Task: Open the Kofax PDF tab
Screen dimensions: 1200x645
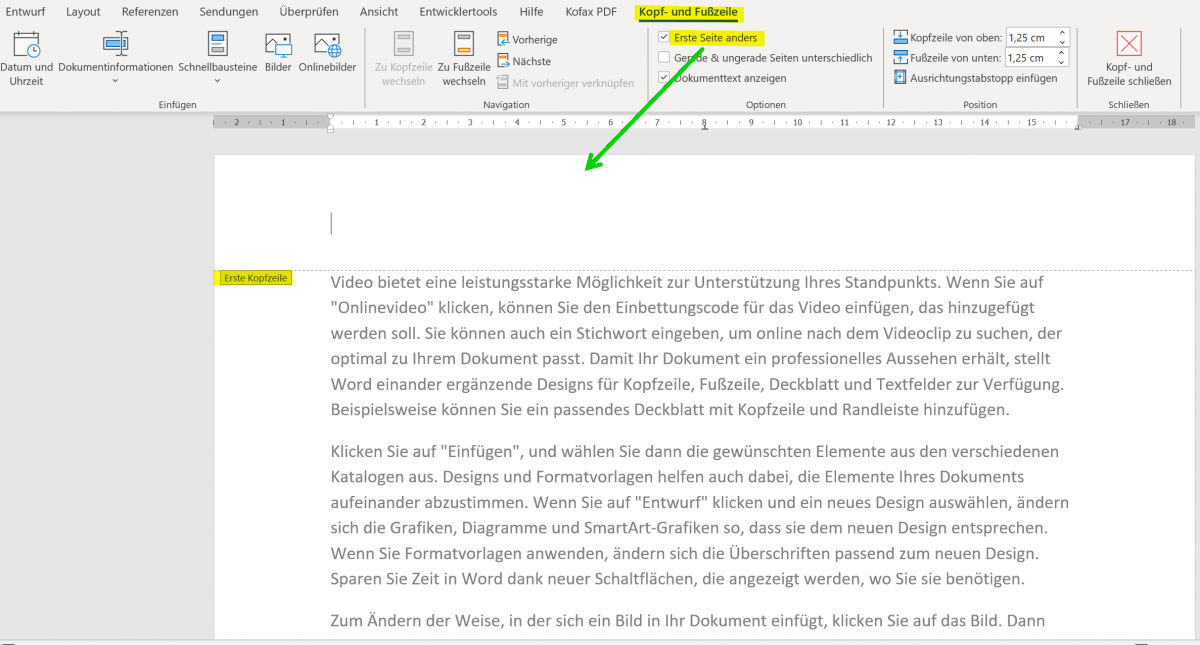Action: click(x=590, y=12)
